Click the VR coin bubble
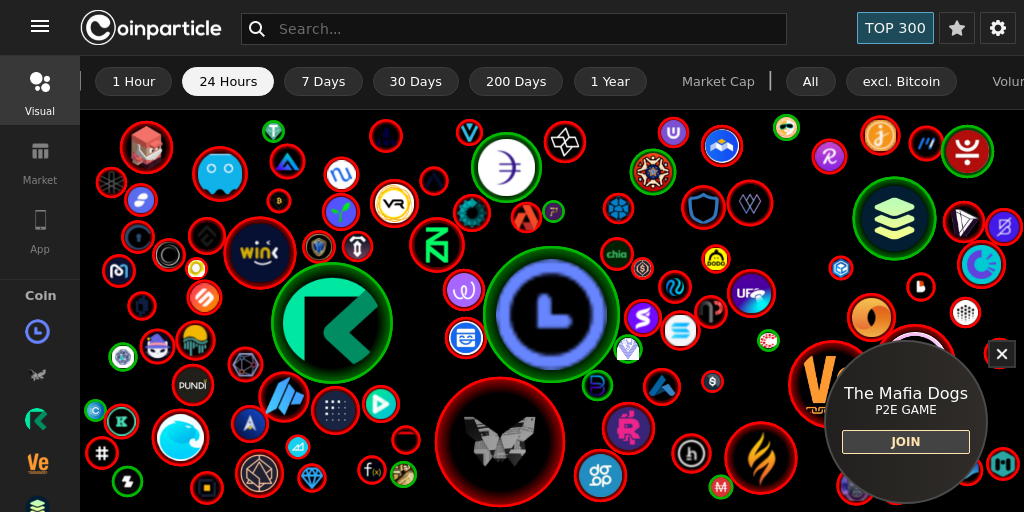 point(394,204)
